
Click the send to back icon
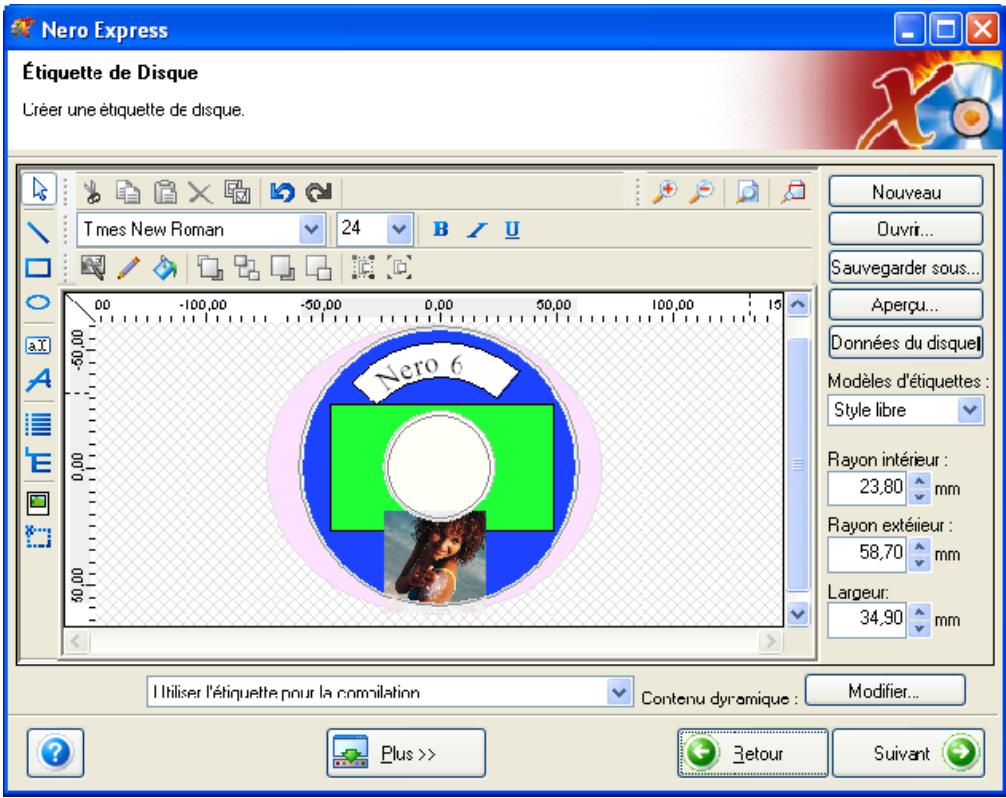click(246, 267)
